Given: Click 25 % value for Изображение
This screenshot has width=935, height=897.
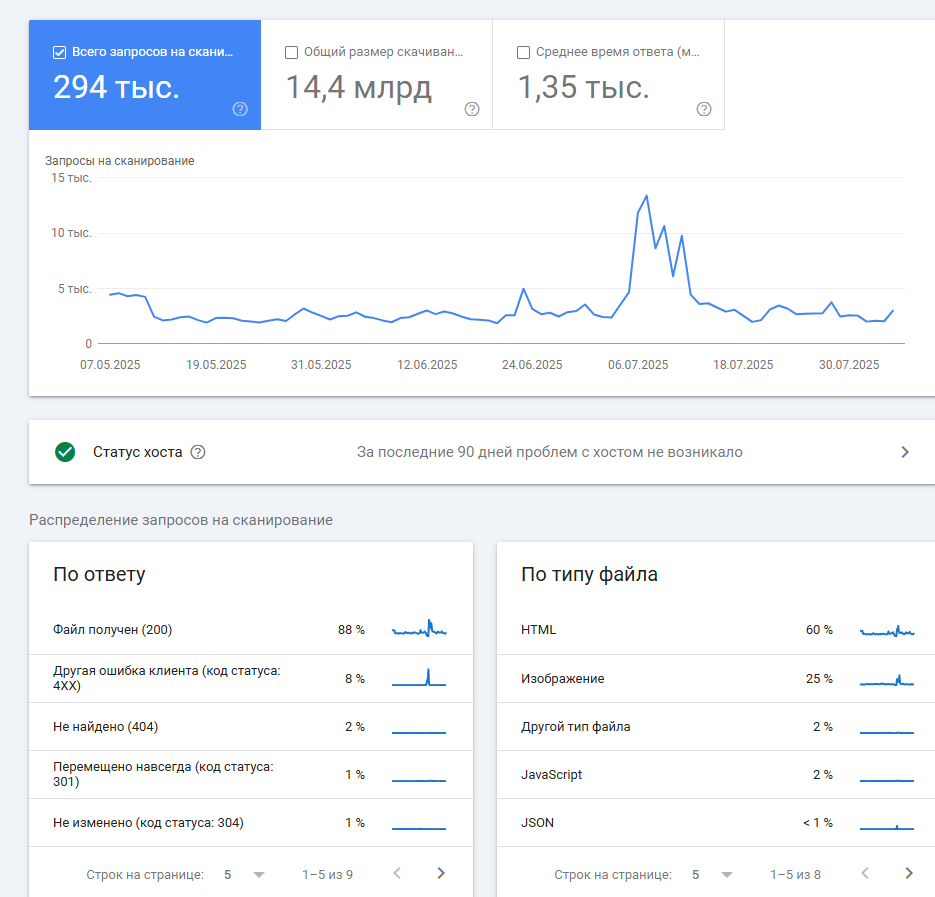Looking at the screenshot, I should point(819,679).
